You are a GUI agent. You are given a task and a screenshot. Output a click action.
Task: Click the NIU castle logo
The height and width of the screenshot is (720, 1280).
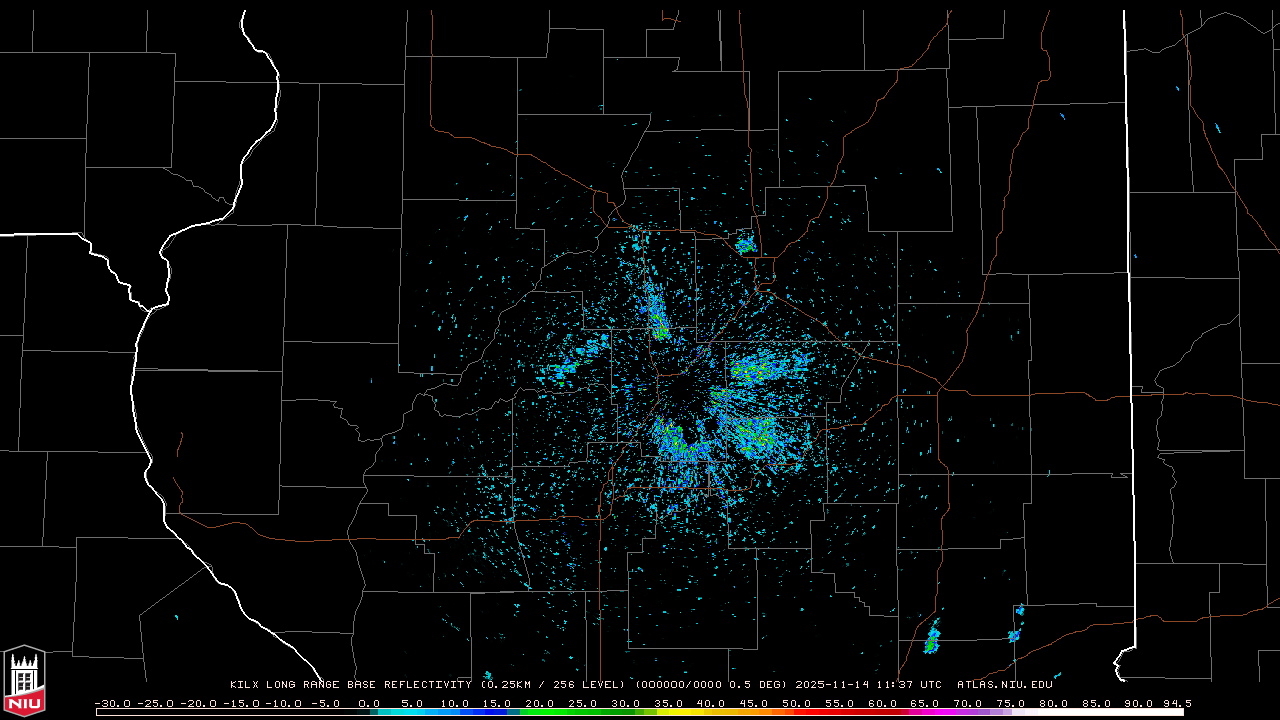pos(24,681)
